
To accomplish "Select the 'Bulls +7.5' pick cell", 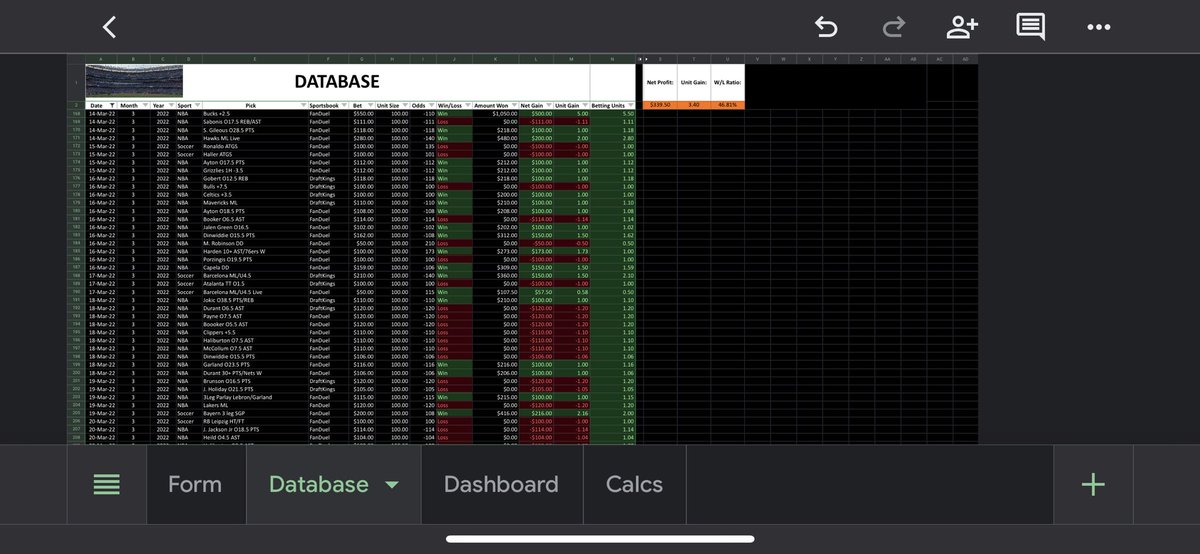I will pyautogui.click(x=255, y=186).
